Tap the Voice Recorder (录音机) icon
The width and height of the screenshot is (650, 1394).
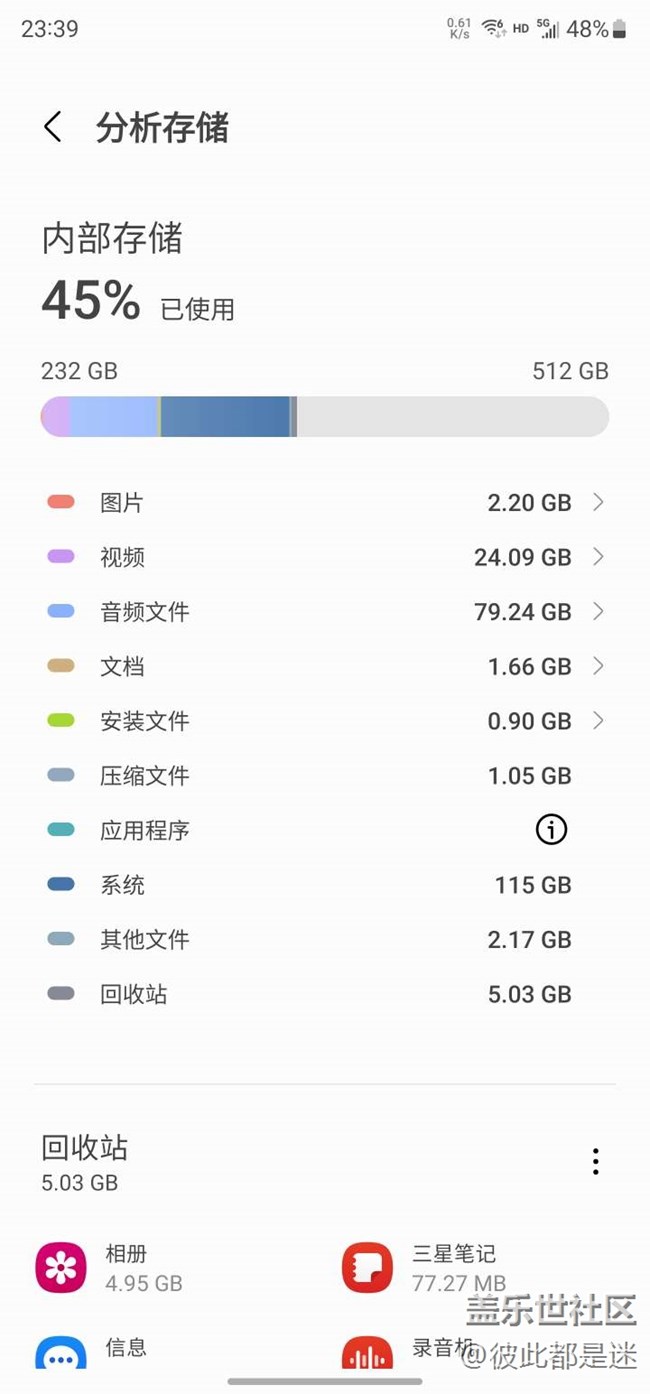pyautogui.click(x=367, y=1355)
